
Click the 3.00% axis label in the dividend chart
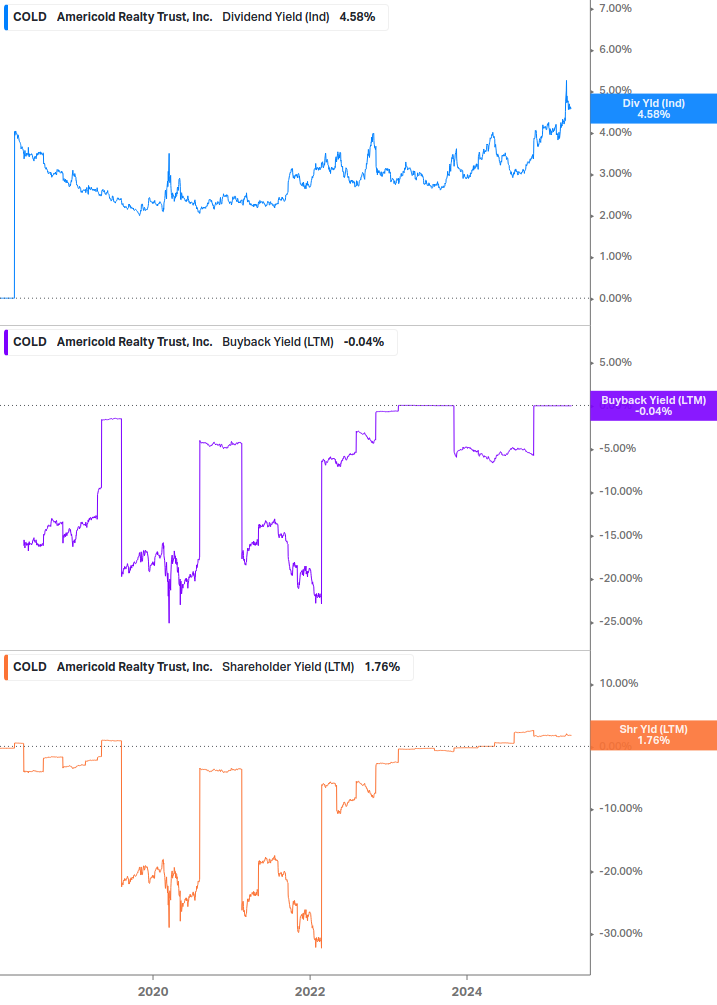[615, 174]
